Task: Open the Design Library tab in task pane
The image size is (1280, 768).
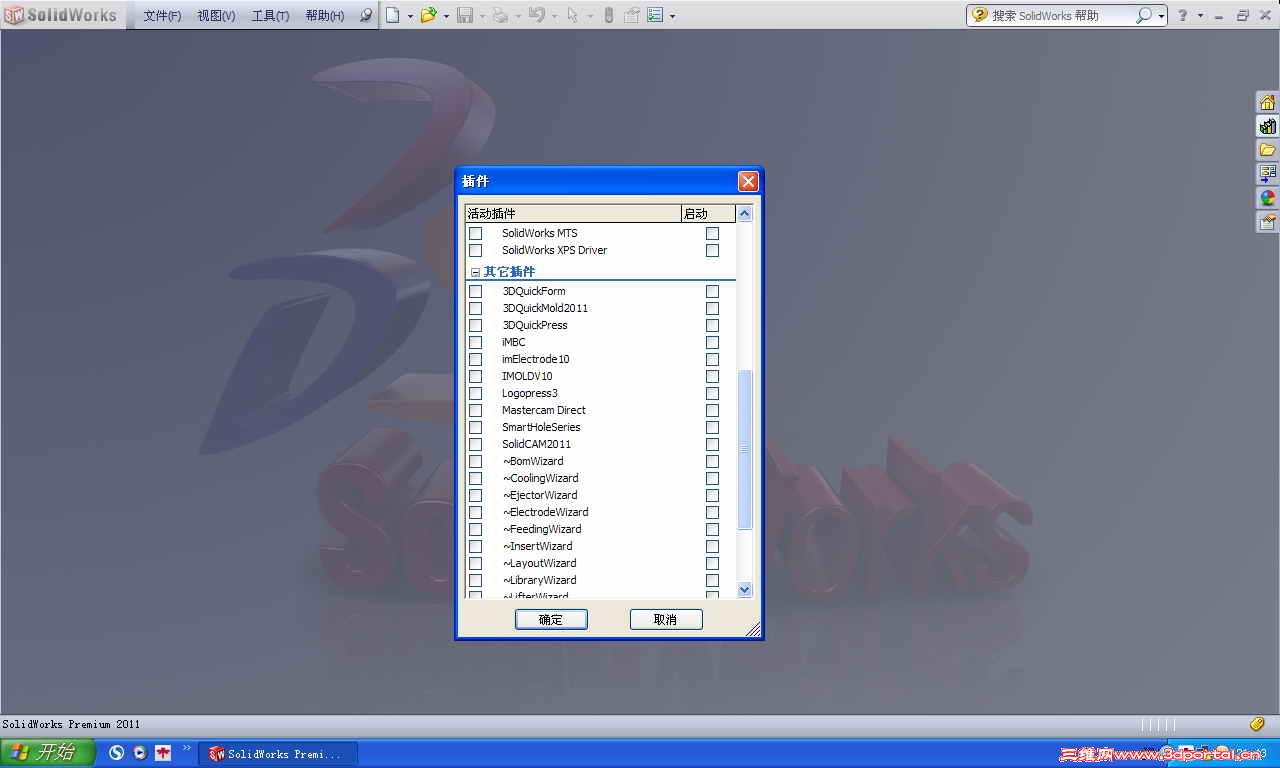Action: click(1268, 126)
